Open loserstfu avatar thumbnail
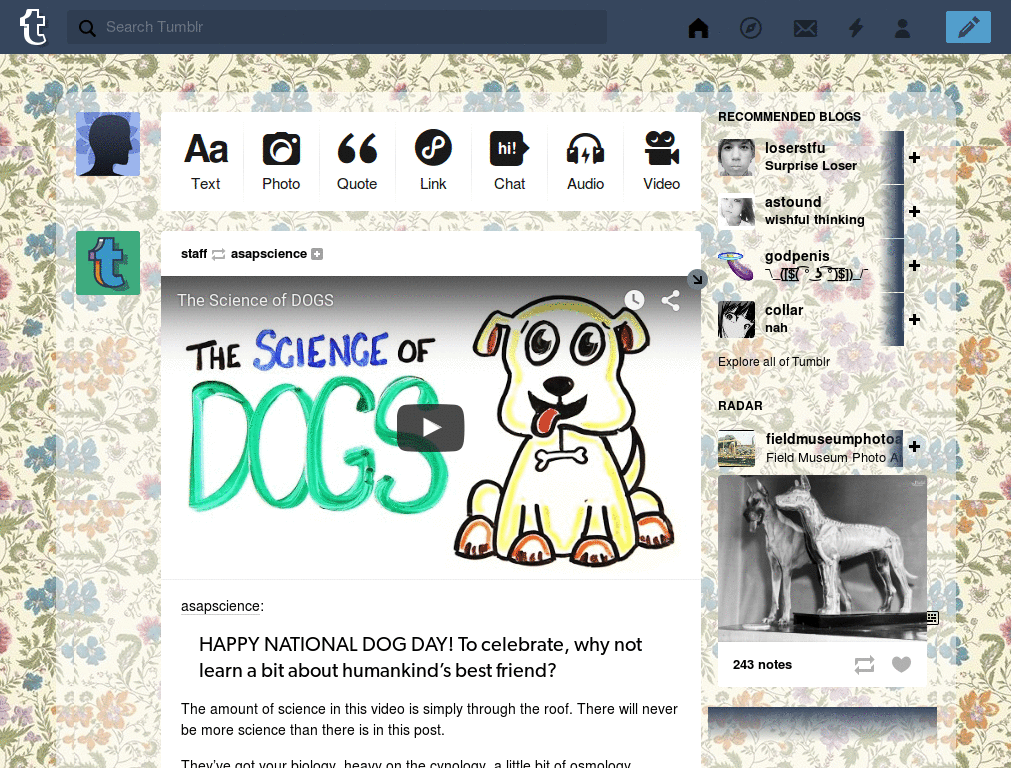Image resolution: width=1024 pixels, height=768 pixels. tap(736, 157)
